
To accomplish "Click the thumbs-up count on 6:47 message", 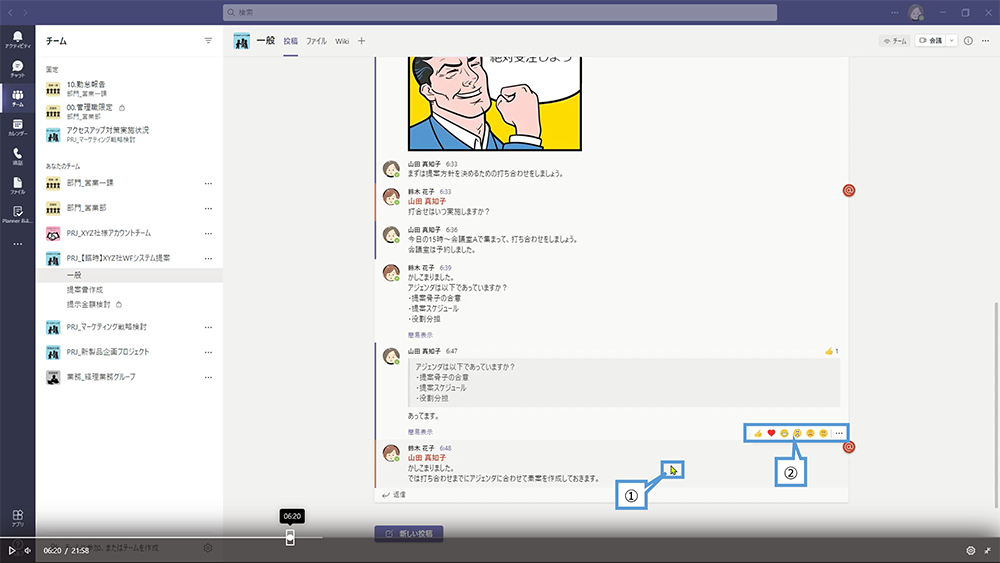I will (x=832, y=351).
